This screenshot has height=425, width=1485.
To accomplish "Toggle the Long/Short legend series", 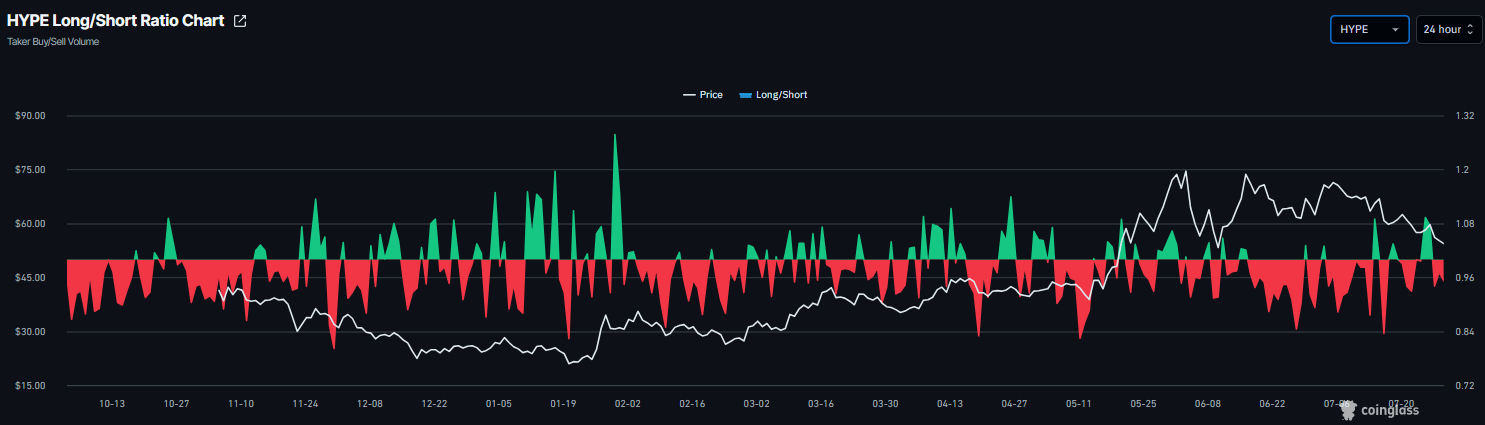I will click(772, 95).
